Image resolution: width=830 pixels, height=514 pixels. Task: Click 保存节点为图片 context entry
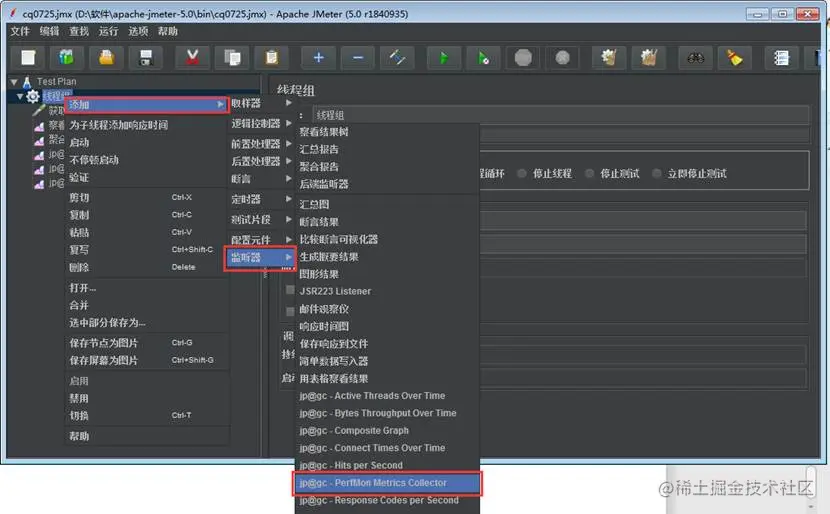(x=147, y=343)
